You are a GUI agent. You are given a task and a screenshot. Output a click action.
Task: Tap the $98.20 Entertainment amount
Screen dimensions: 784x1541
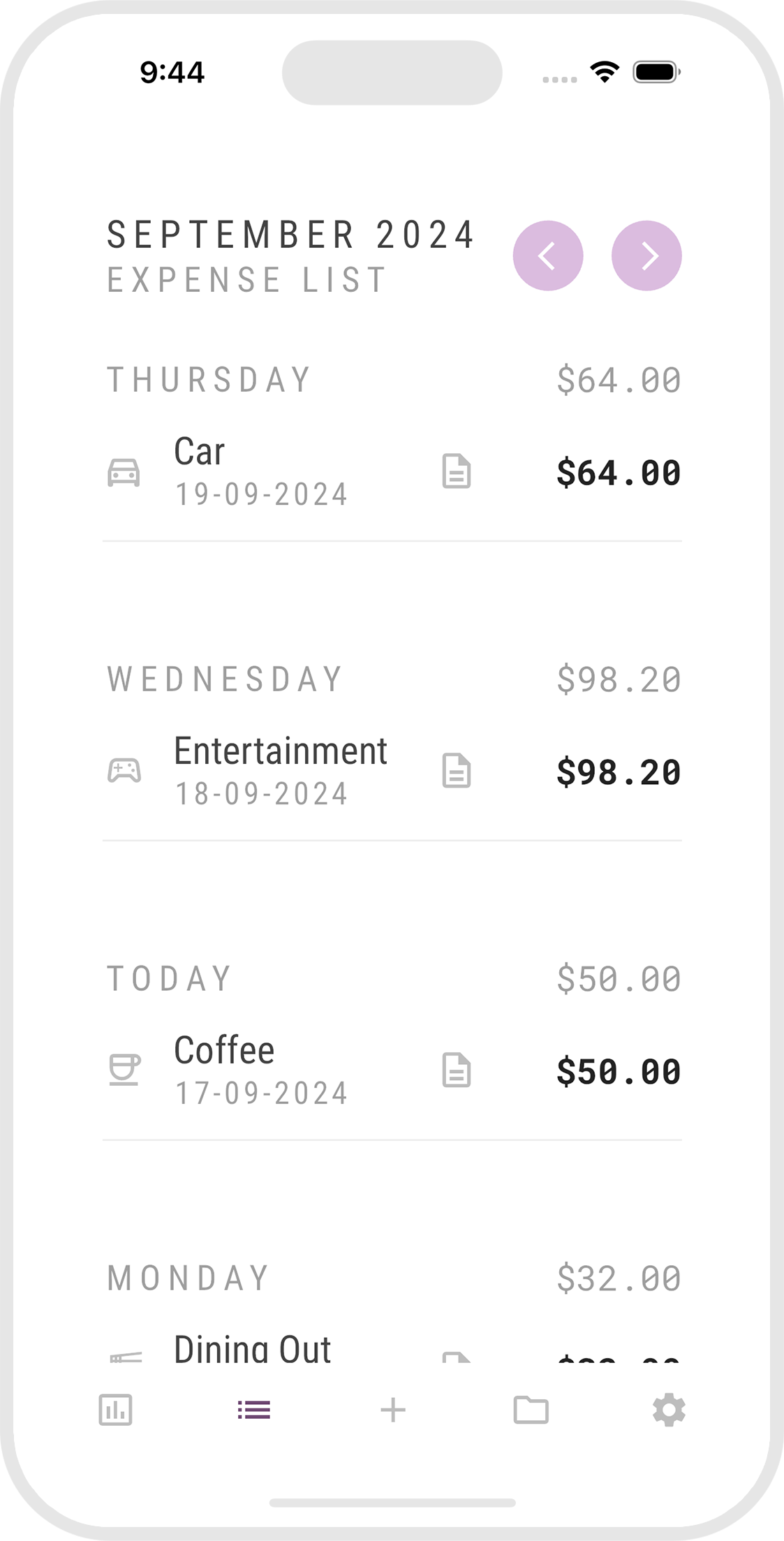(x=618, y=772)
